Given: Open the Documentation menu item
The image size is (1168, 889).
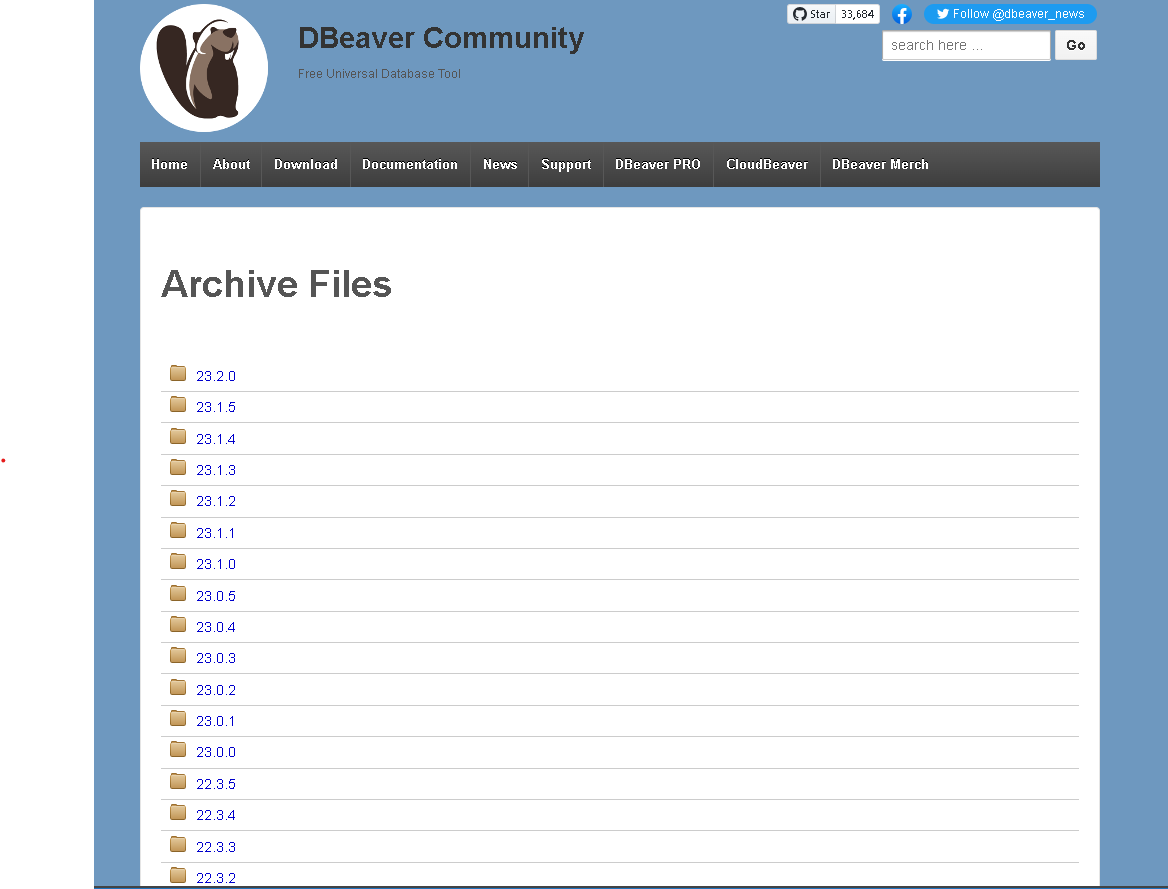Looking at the screenshot, I should (x=410, y=165).
